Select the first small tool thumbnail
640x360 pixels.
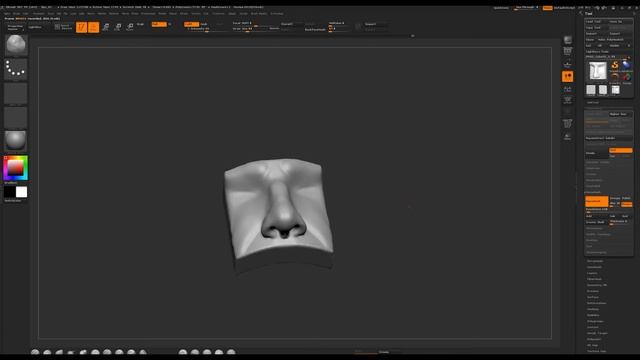pos(591,90)
